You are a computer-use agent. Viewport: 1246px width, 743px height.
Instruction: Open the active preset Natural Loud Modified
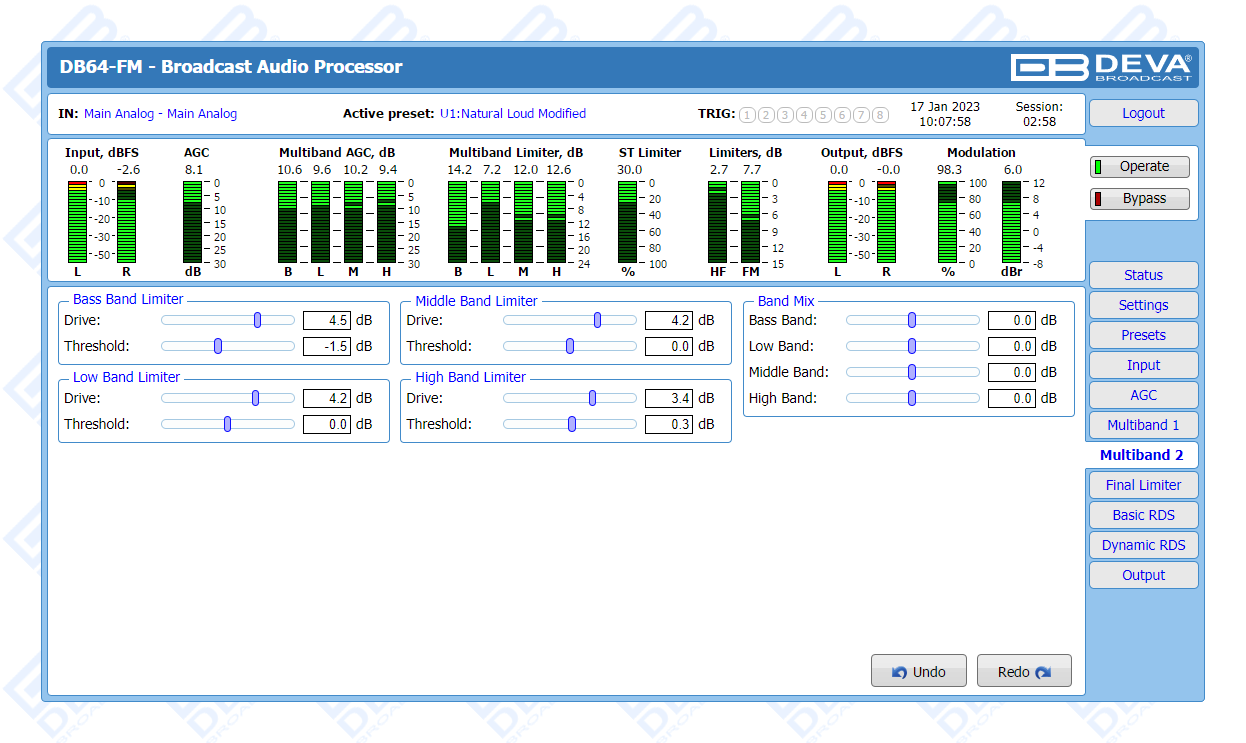513,114
